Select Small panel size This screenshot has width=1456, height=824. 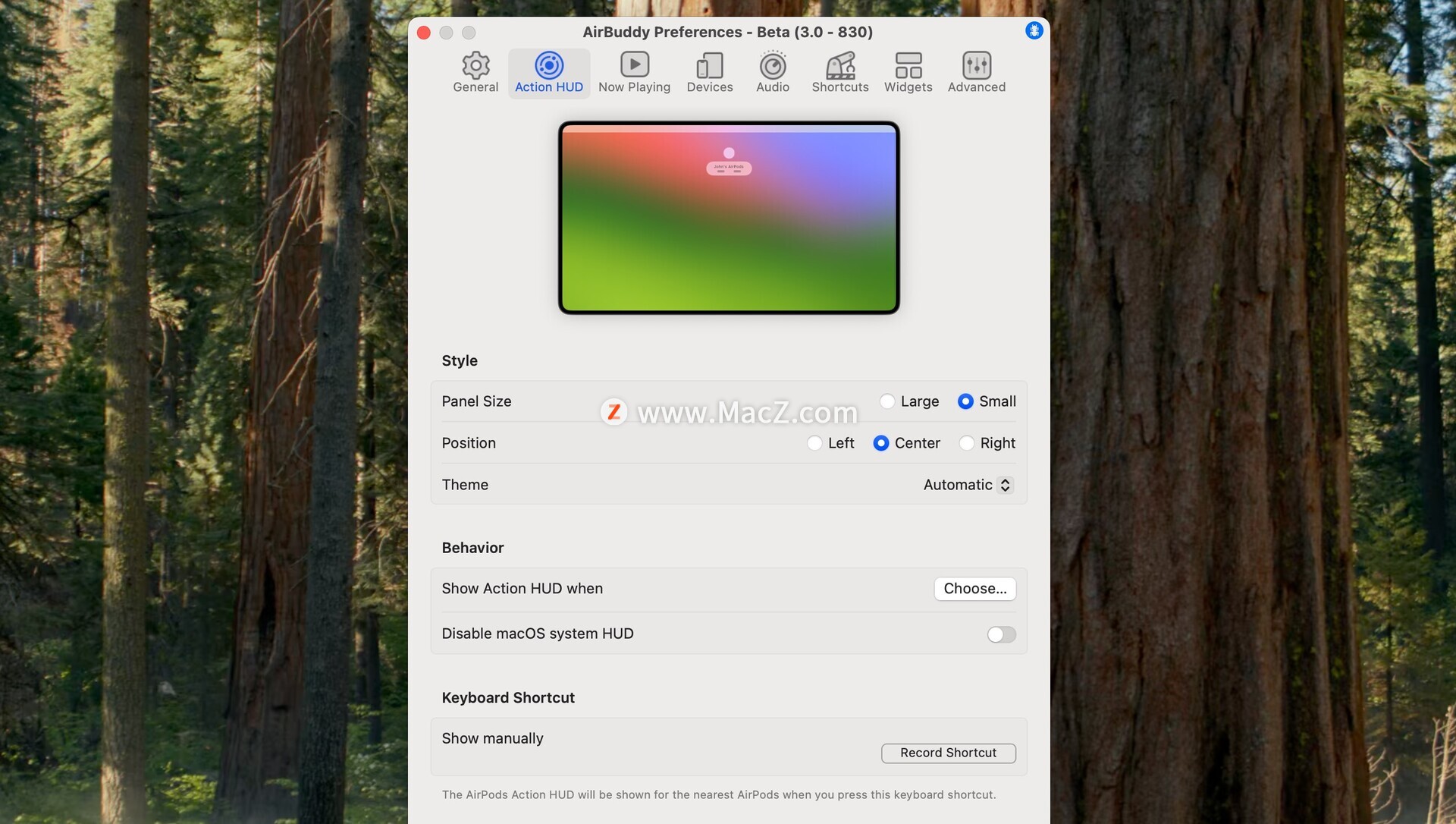[x=965, y=401]
